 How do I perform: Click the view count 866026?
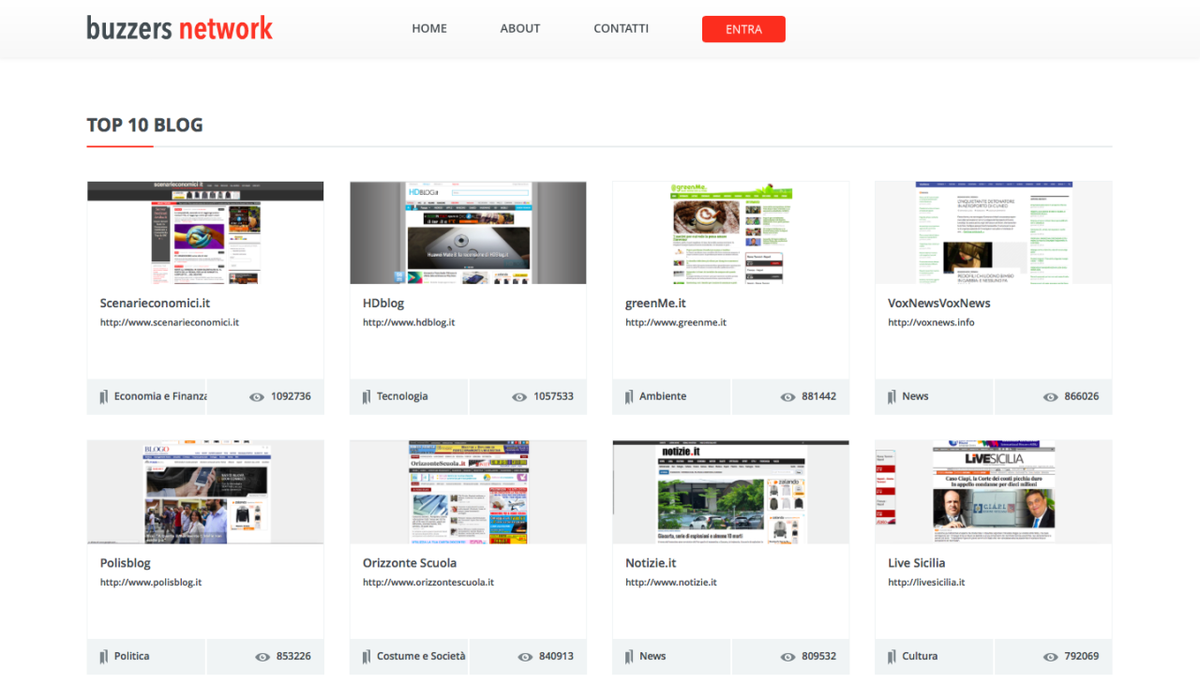(x=1082, y=396)
